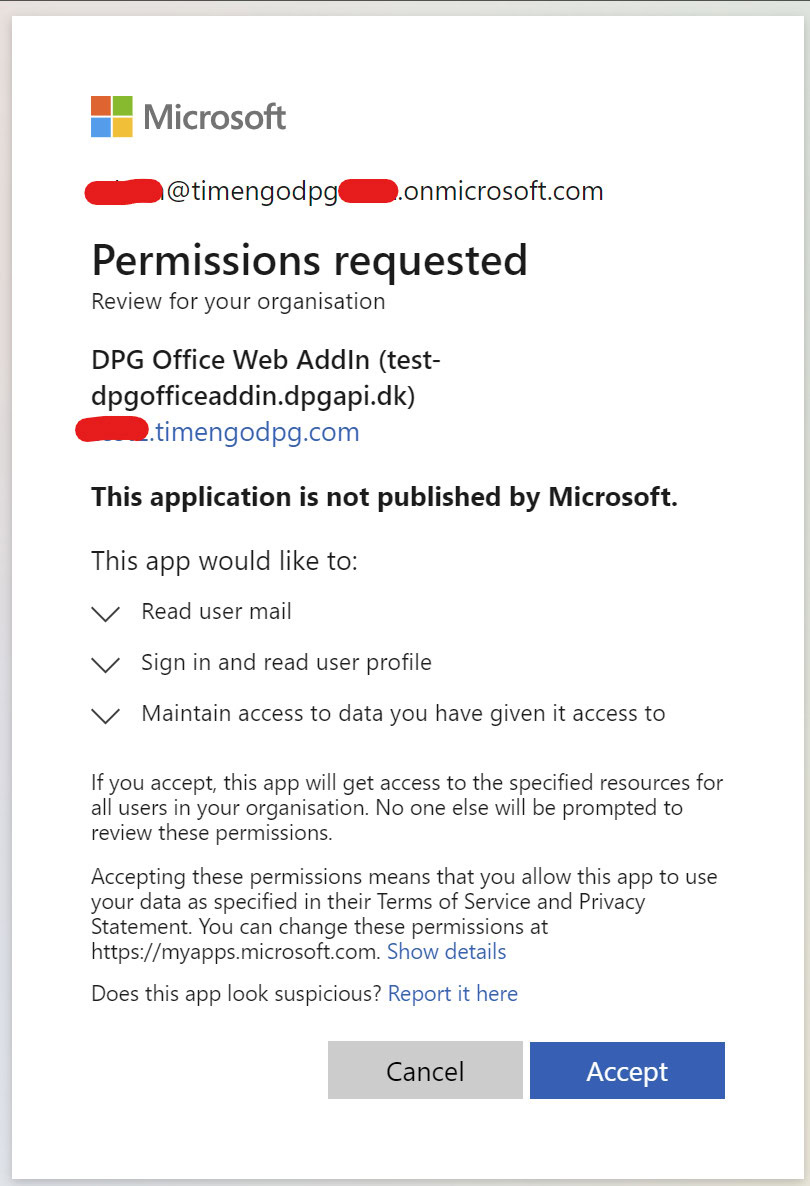Click the Review for your organisation subtitle
Viewport: 810px width, 1186px height.
(x=238, y=302)
